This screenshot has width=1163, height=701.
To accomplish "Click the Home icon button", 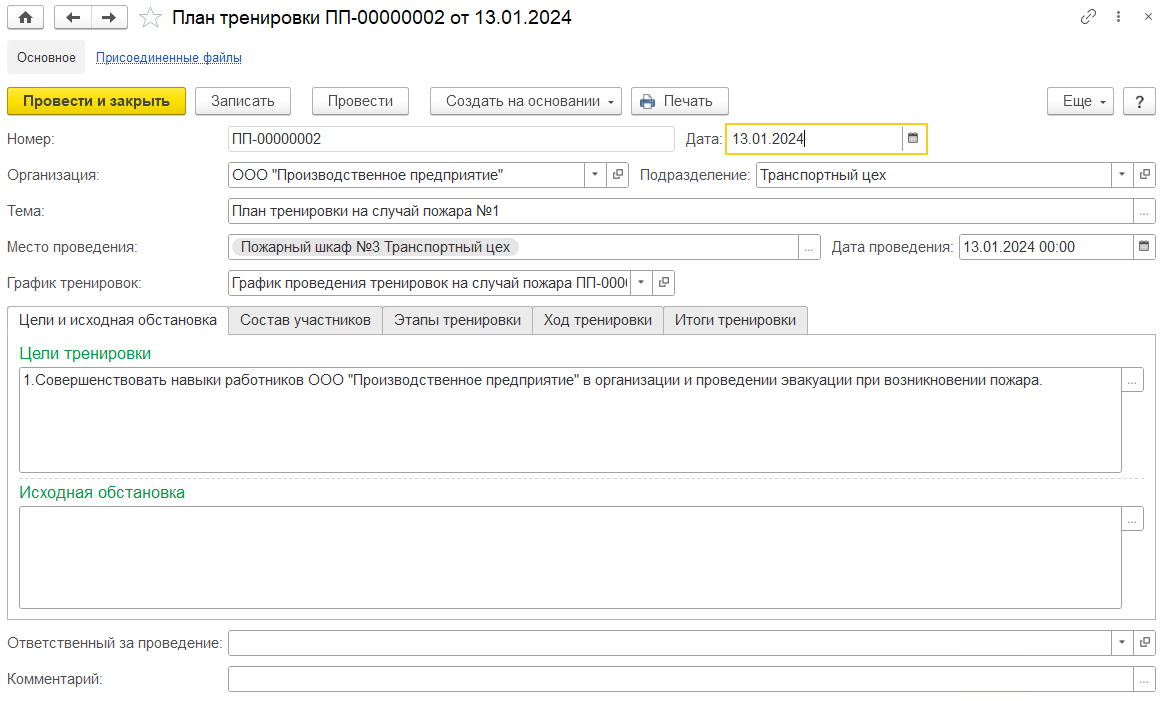I will point(25,18).
